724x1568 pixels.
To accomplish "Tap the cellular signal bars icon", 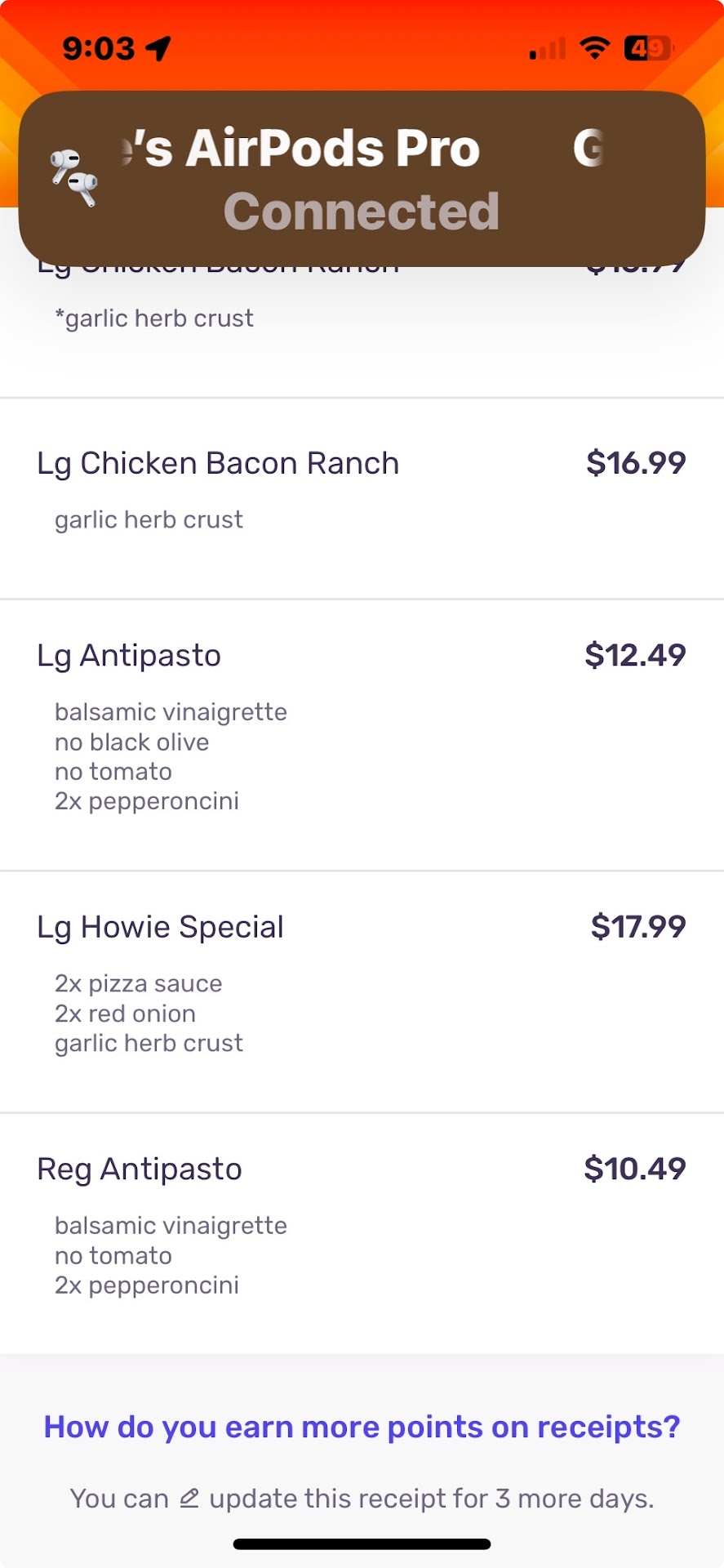I will (548, 49).
